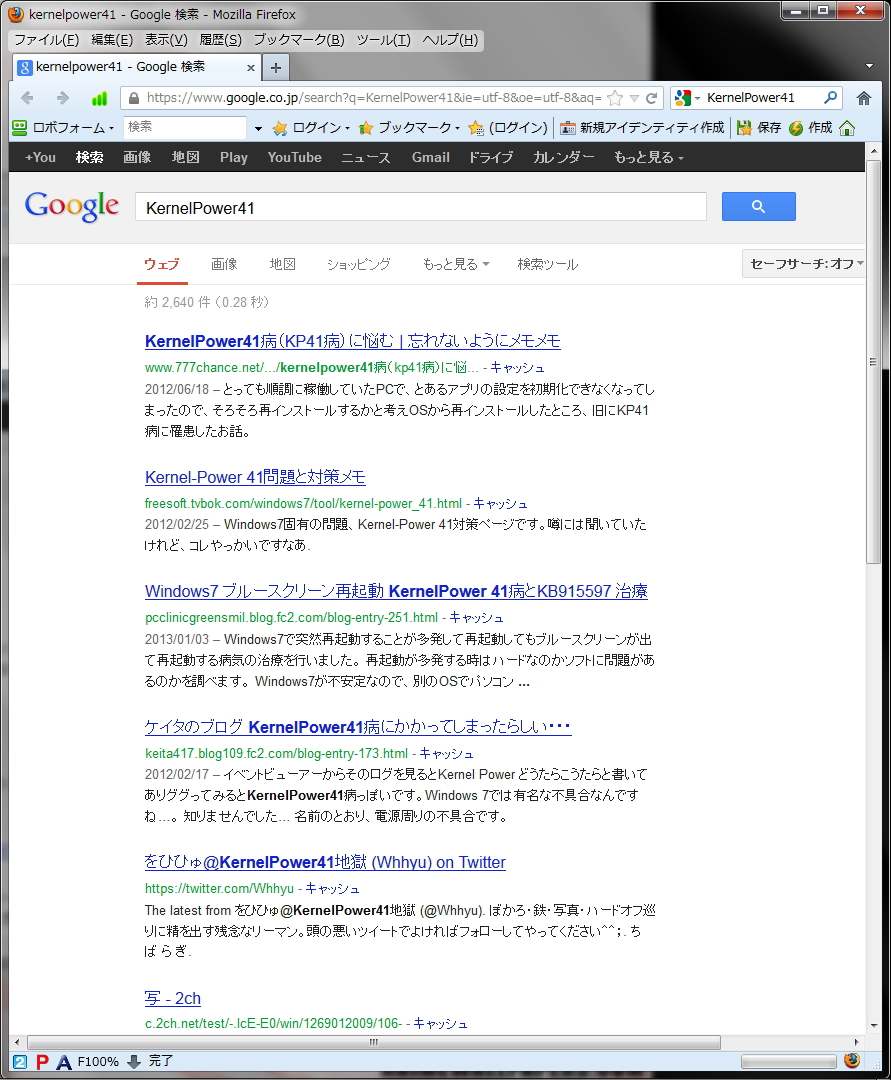The width and height of the screenshot is (891, 1080).
Task: Switch to the ショッピング results tab
Action: 359,264
